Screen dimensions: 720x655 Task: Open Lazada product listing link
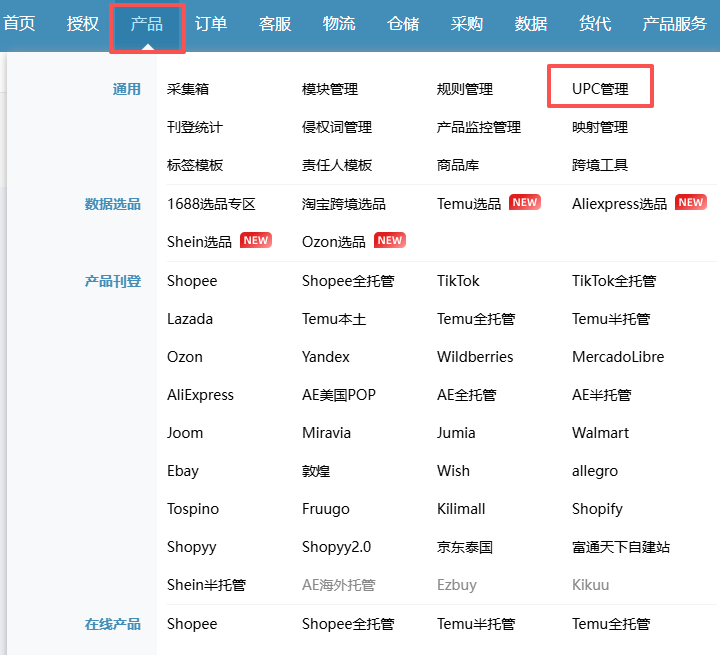pyautogui.click(x=190, y=319)
